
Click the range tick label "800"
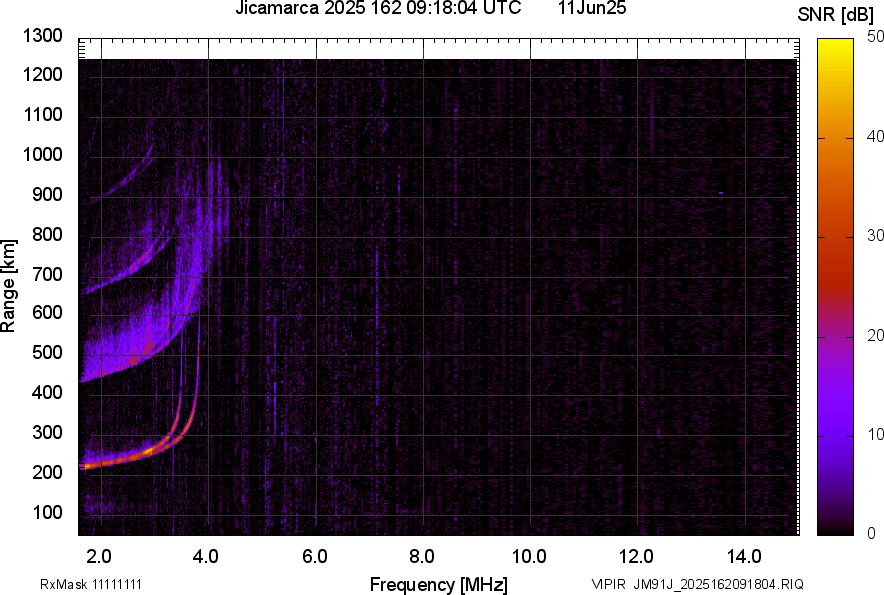pos(47,234)
